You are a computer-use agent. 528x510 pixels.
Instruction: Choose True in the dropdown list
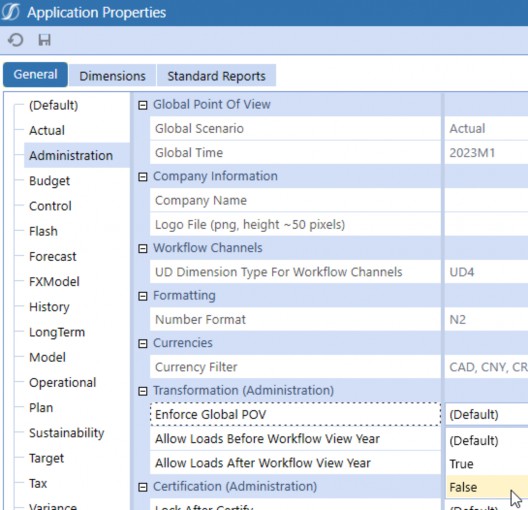click(x=487, y=464)
